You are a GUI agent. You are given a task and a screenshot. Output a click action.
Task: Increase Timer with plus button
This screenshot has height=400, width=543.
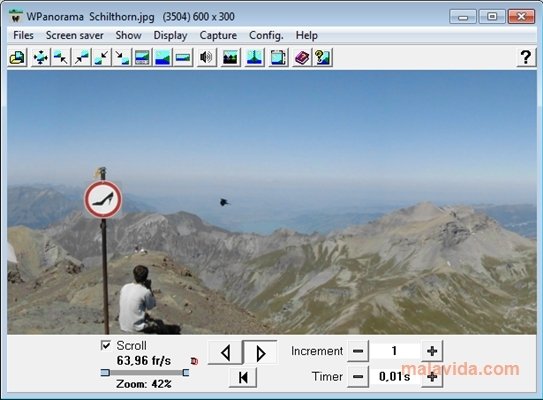pos(432,376)
